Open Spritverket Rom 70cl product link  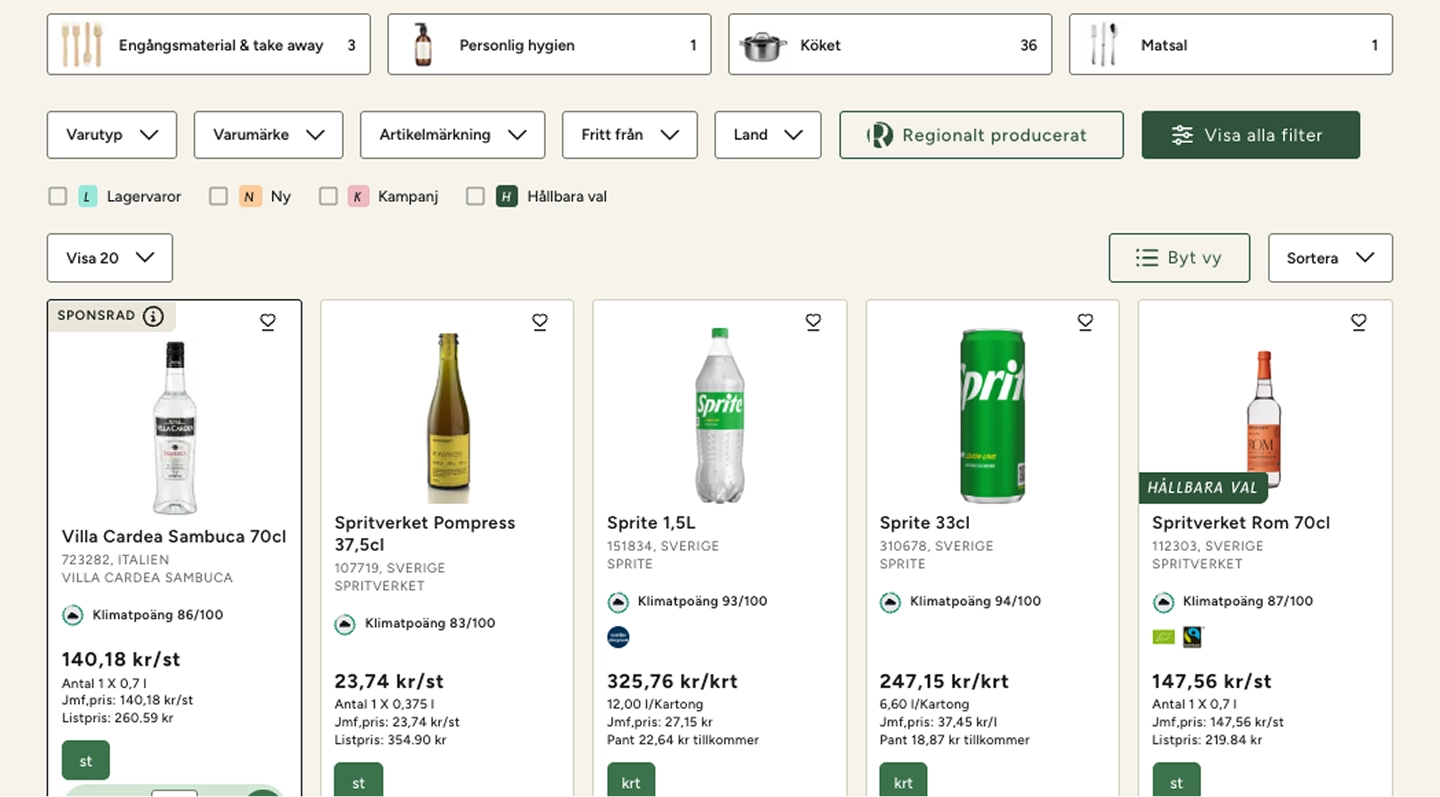[x=1241, y=523]
